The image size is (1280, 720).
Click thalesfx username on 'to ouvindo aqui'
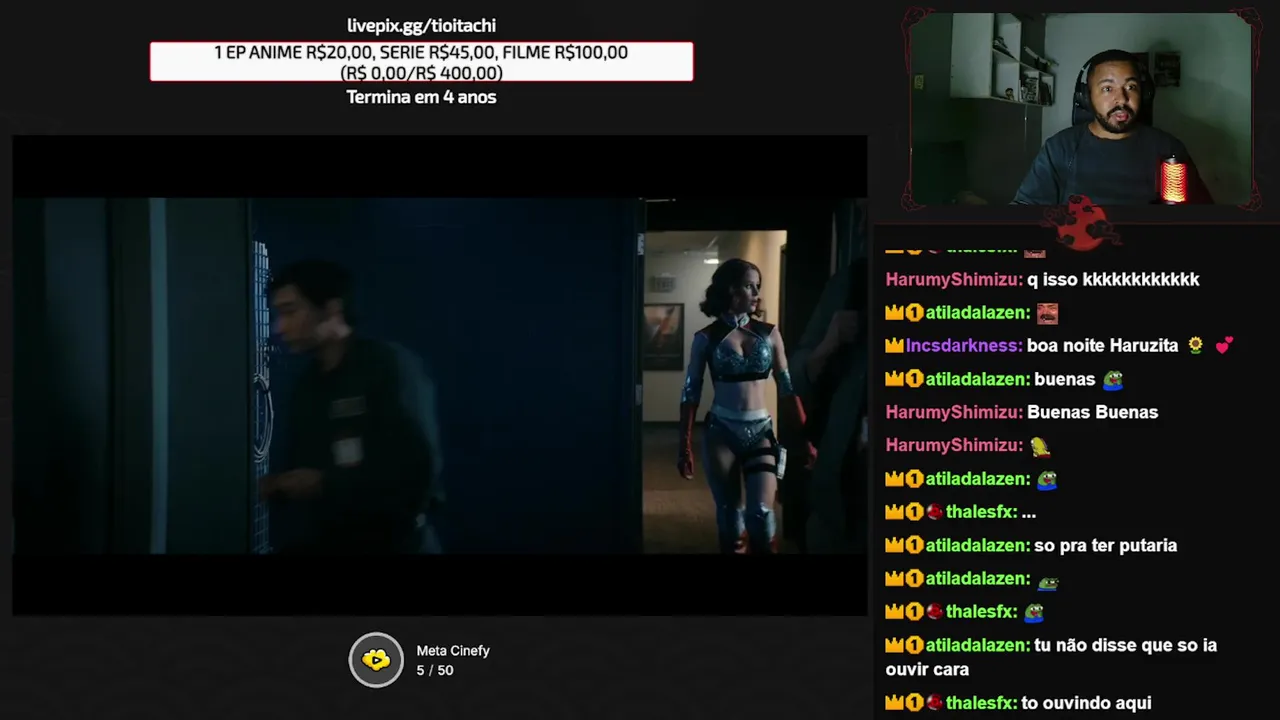(981, 703)
